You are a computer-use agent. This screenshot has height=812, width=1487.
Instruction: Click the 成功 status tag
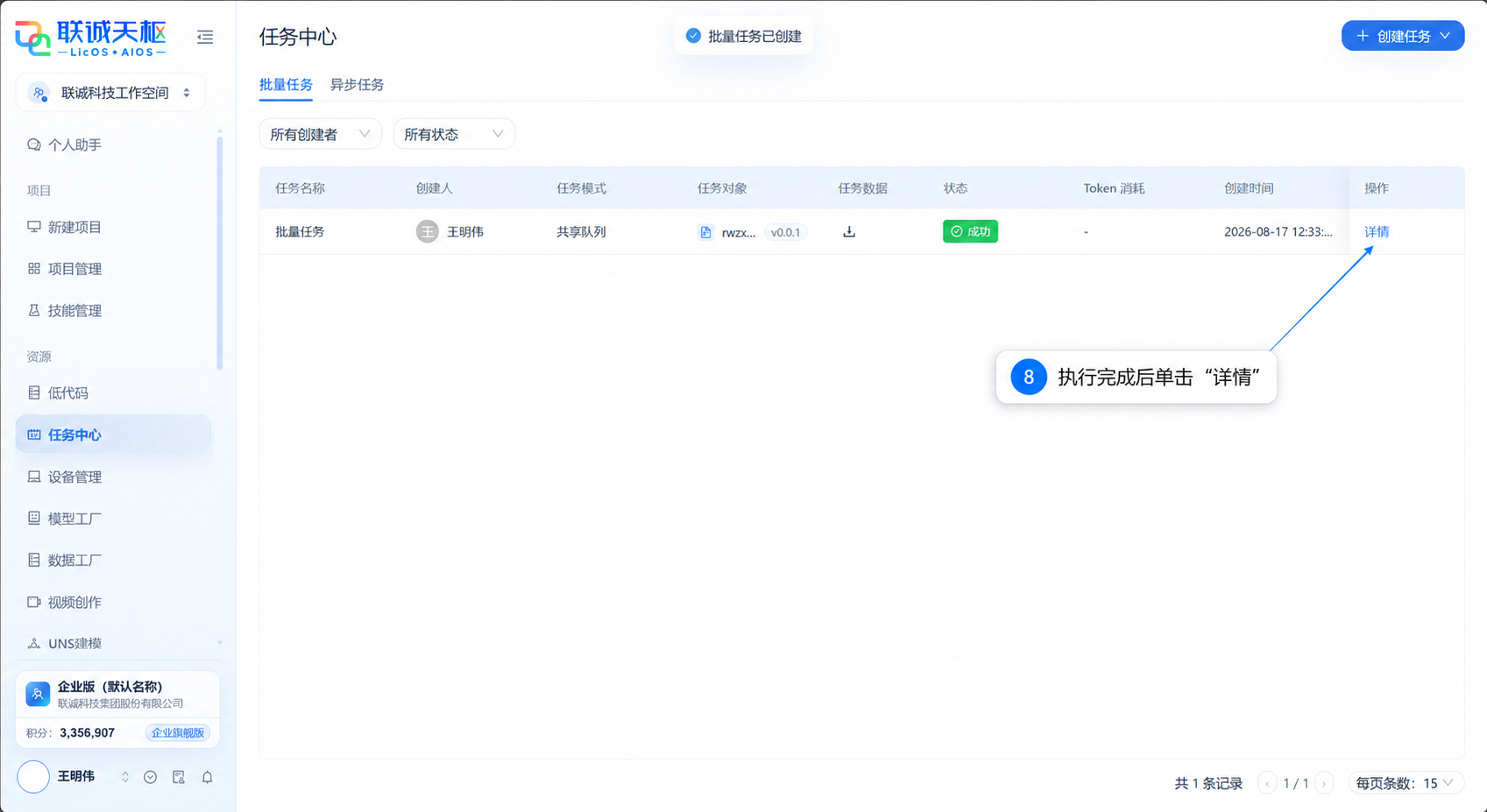970,231
